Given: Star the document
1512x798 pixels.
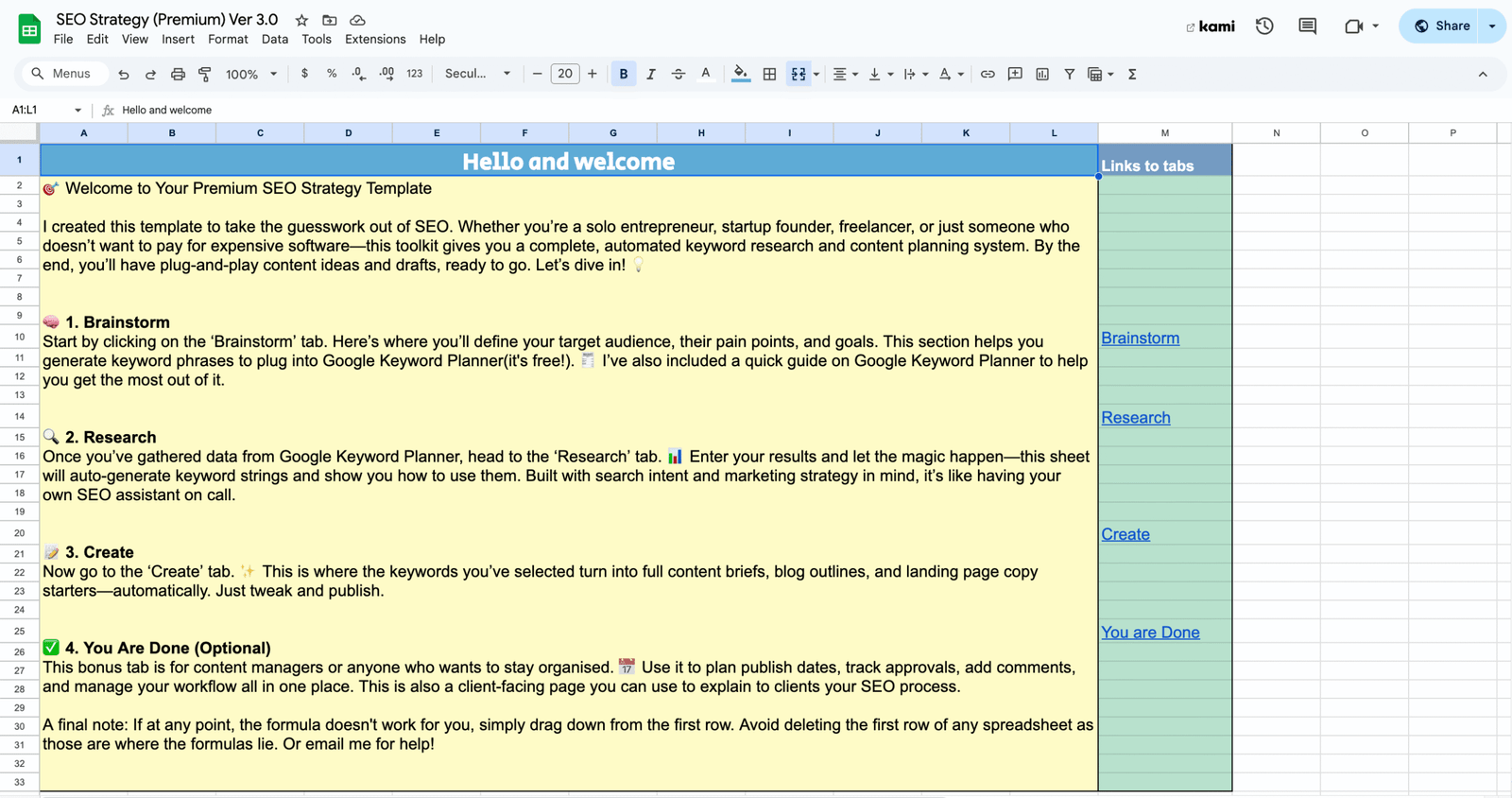Looking at the screenshot, I should point(301,20).
